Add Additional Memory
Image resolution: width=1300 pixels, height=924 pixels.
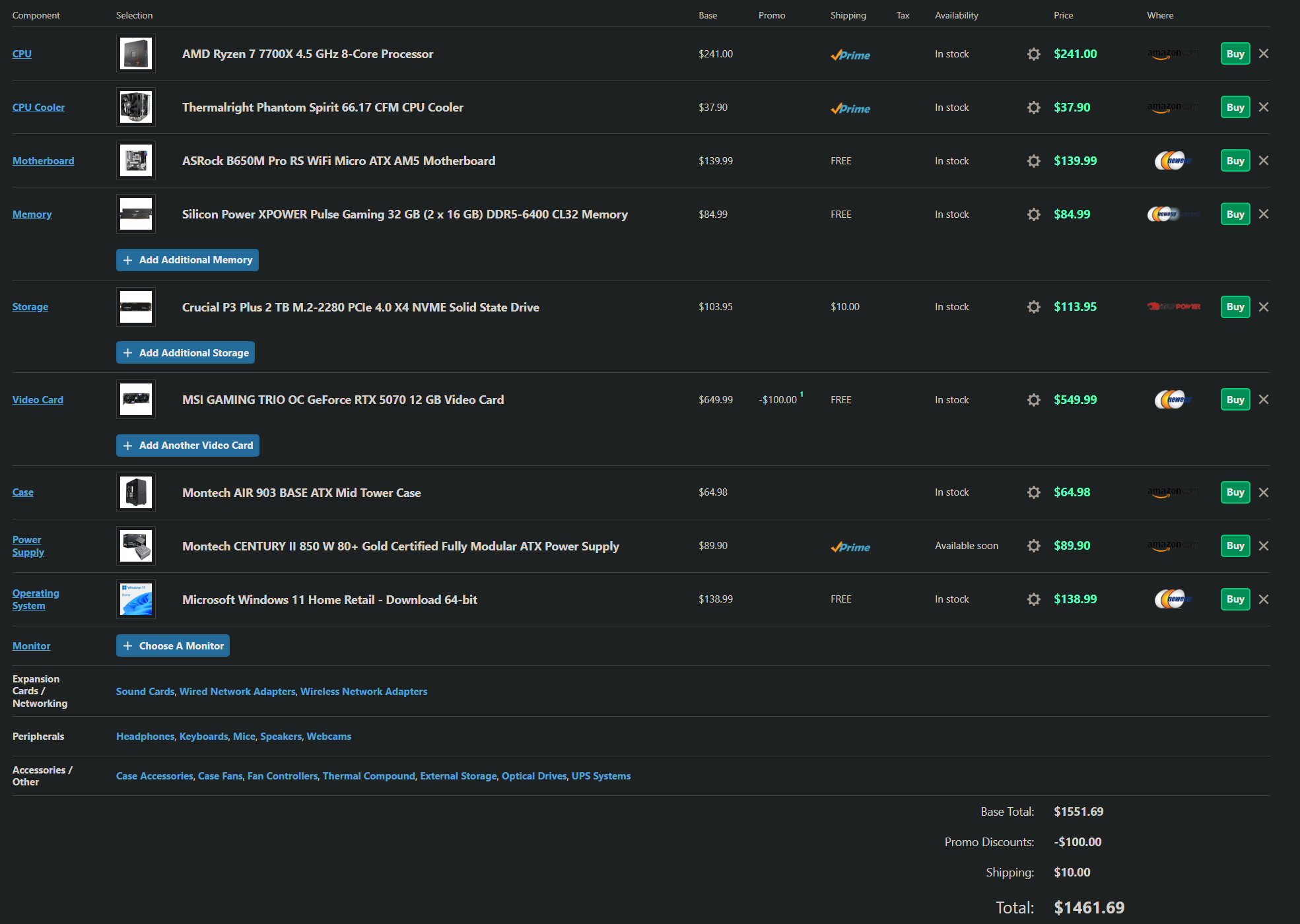pos(188,260)
